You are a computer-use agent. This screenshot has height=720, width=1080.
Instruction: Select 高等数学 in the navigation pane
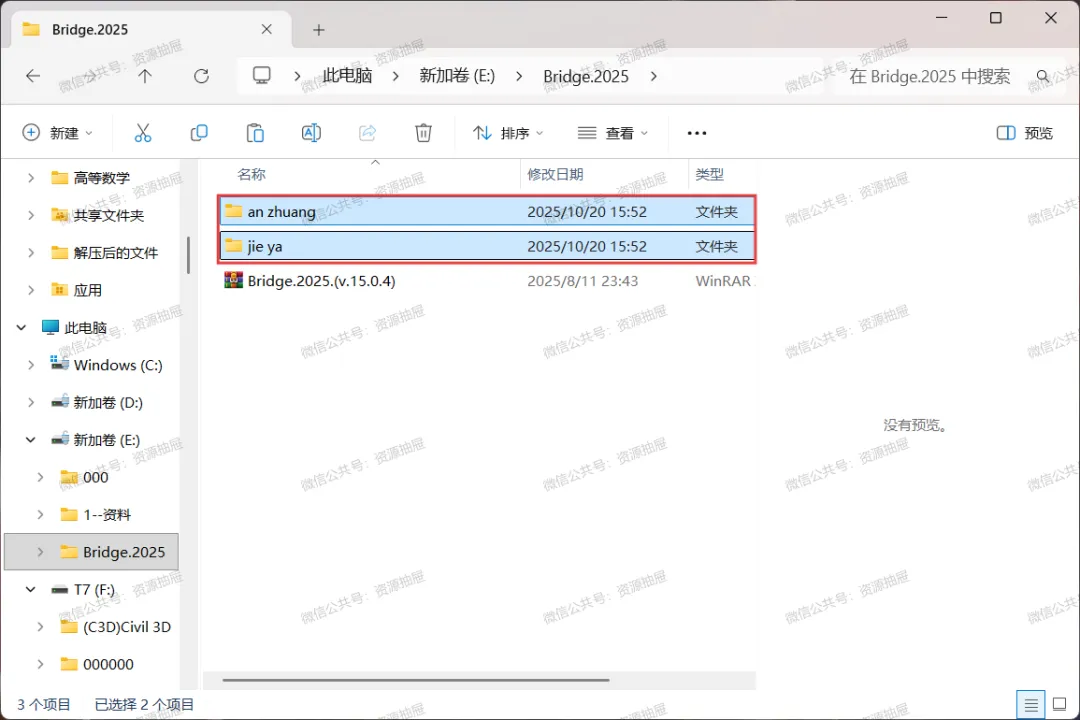click(x=102, y=178)
